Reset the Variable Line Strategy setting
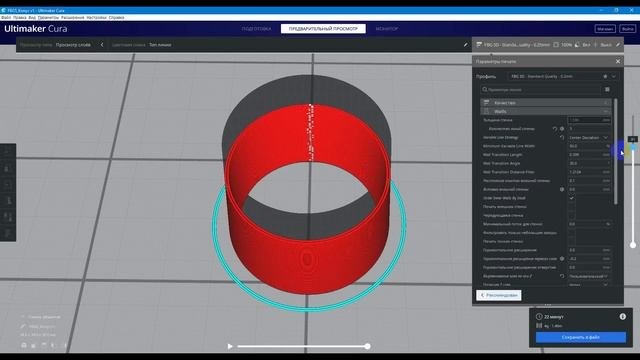Image resolution: width=640 pixels, height=360 pixels. point(562,138)
